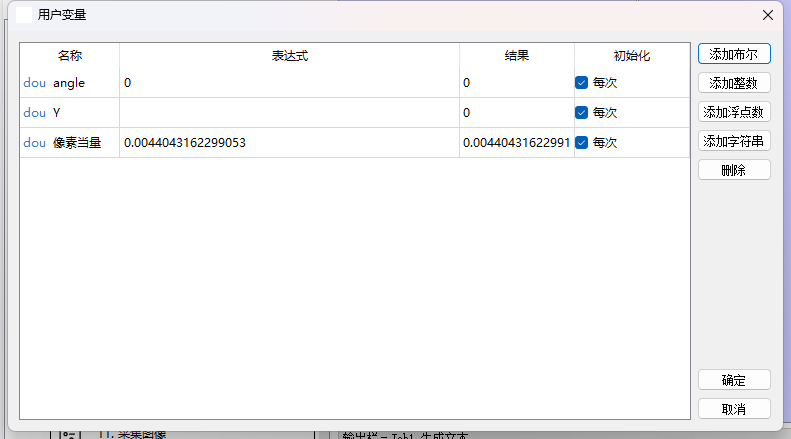
Task: Click the 用户变量 window title icon
Action: (x=24, y=15)
